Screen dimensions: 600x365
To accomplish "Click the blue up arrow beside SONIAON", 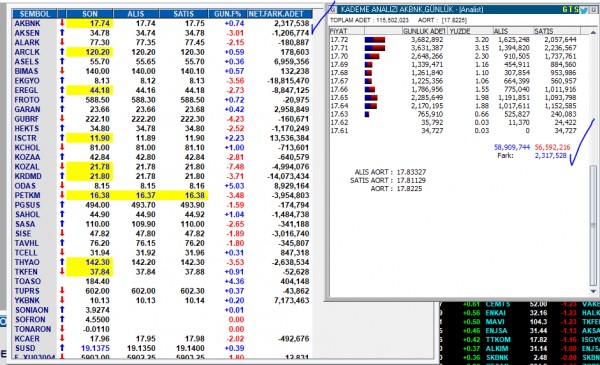I will [62, 310].
